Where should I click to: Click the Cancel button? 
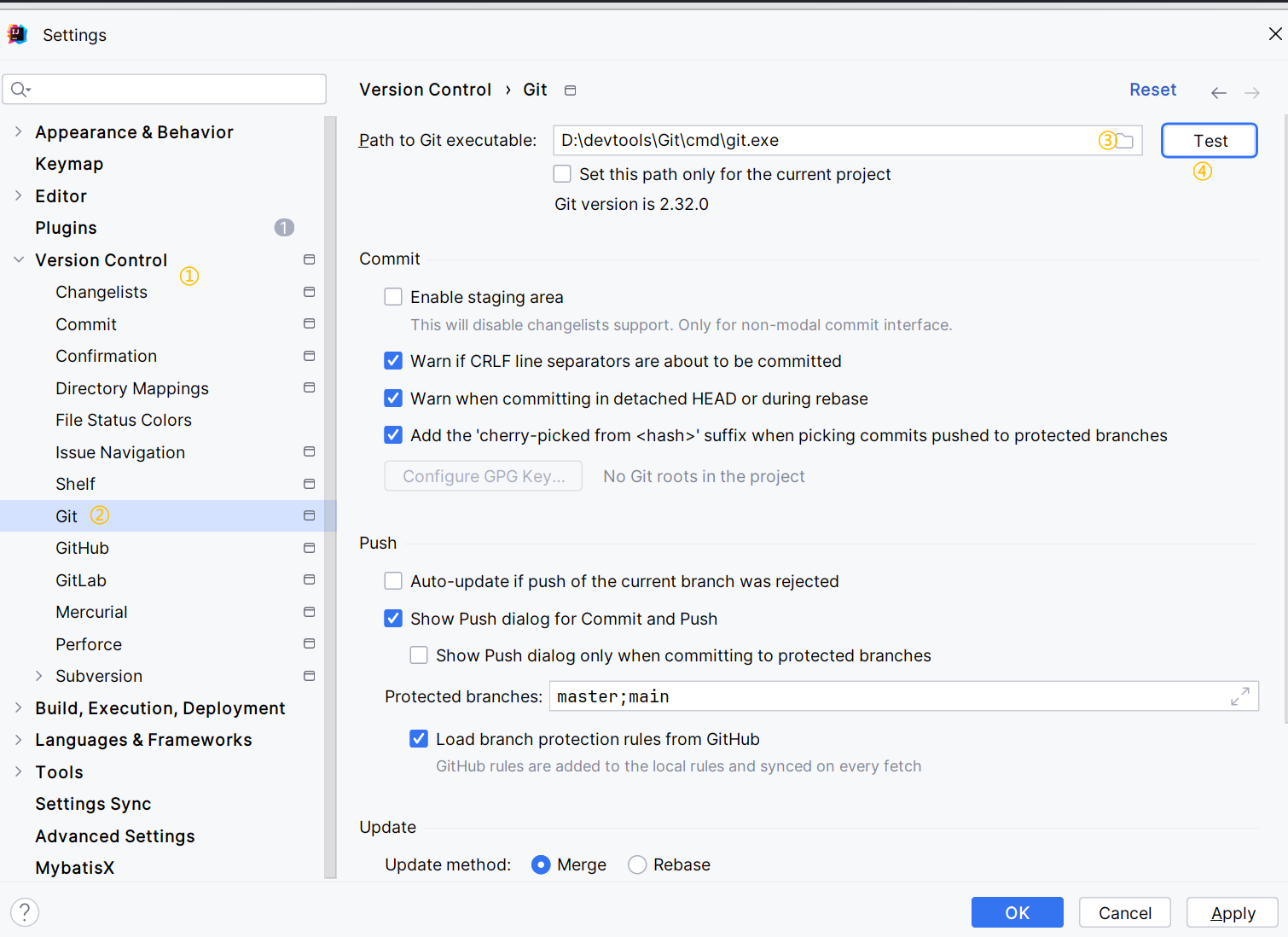1125,912
